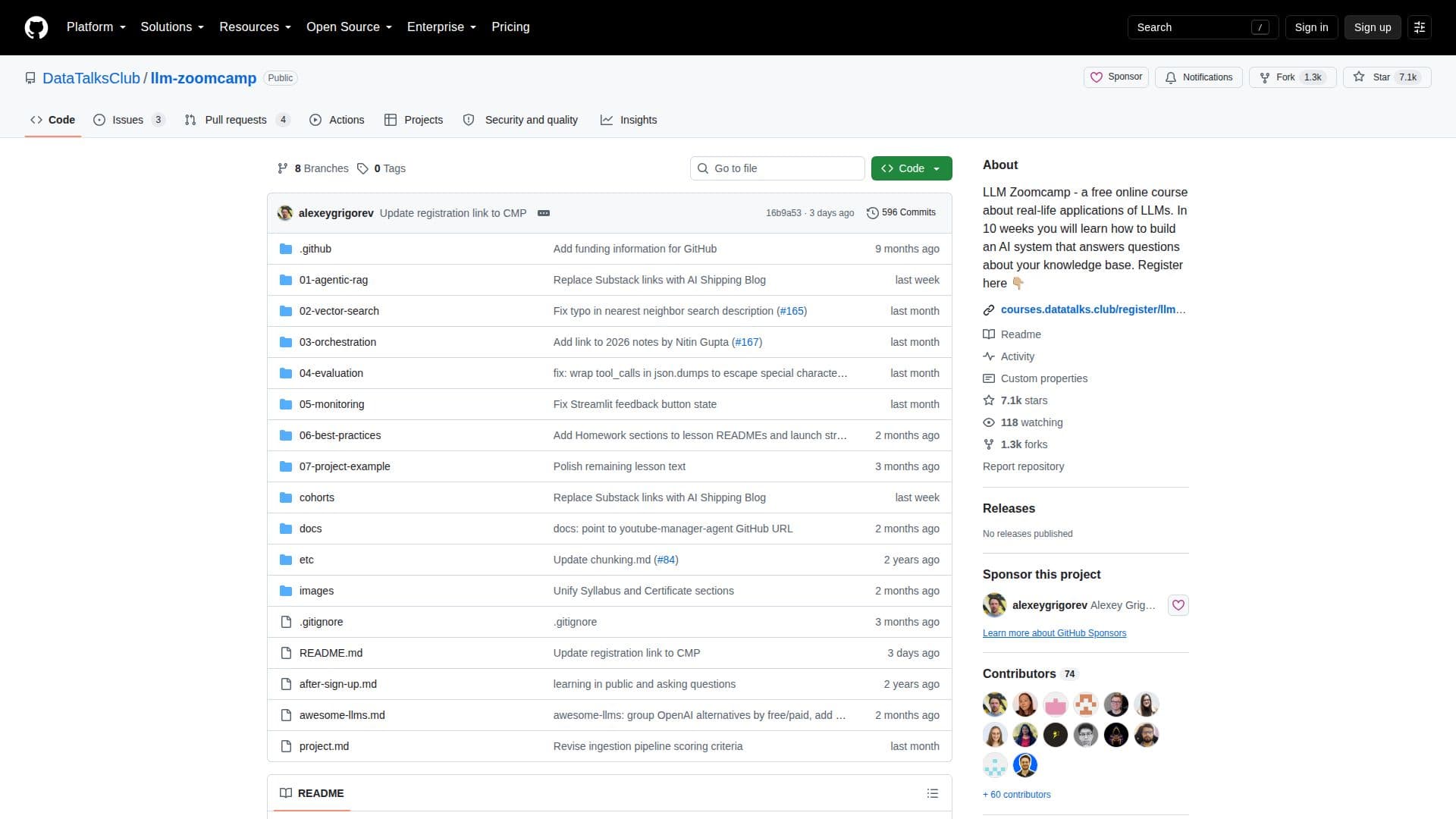Open the Insights tab
1456x819 pixels.
[629, 120]
